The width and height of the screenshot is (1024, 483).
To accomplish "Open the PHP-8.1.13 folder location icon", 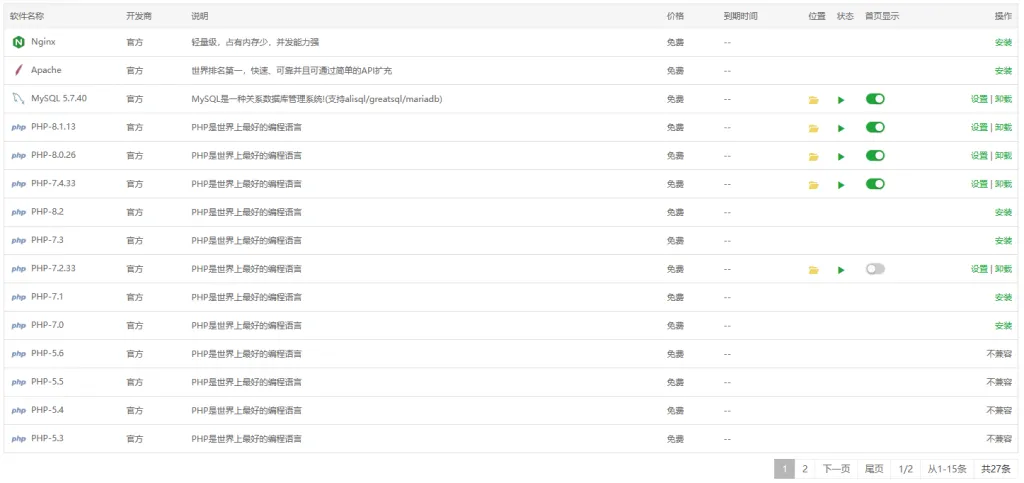I will [x=813, y=128].
